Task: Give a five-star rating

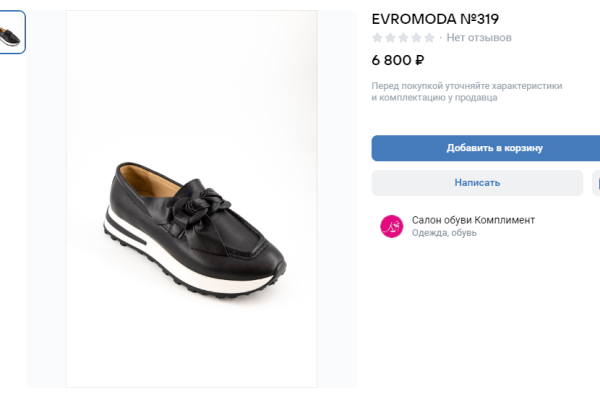Action: coord(429,38)
